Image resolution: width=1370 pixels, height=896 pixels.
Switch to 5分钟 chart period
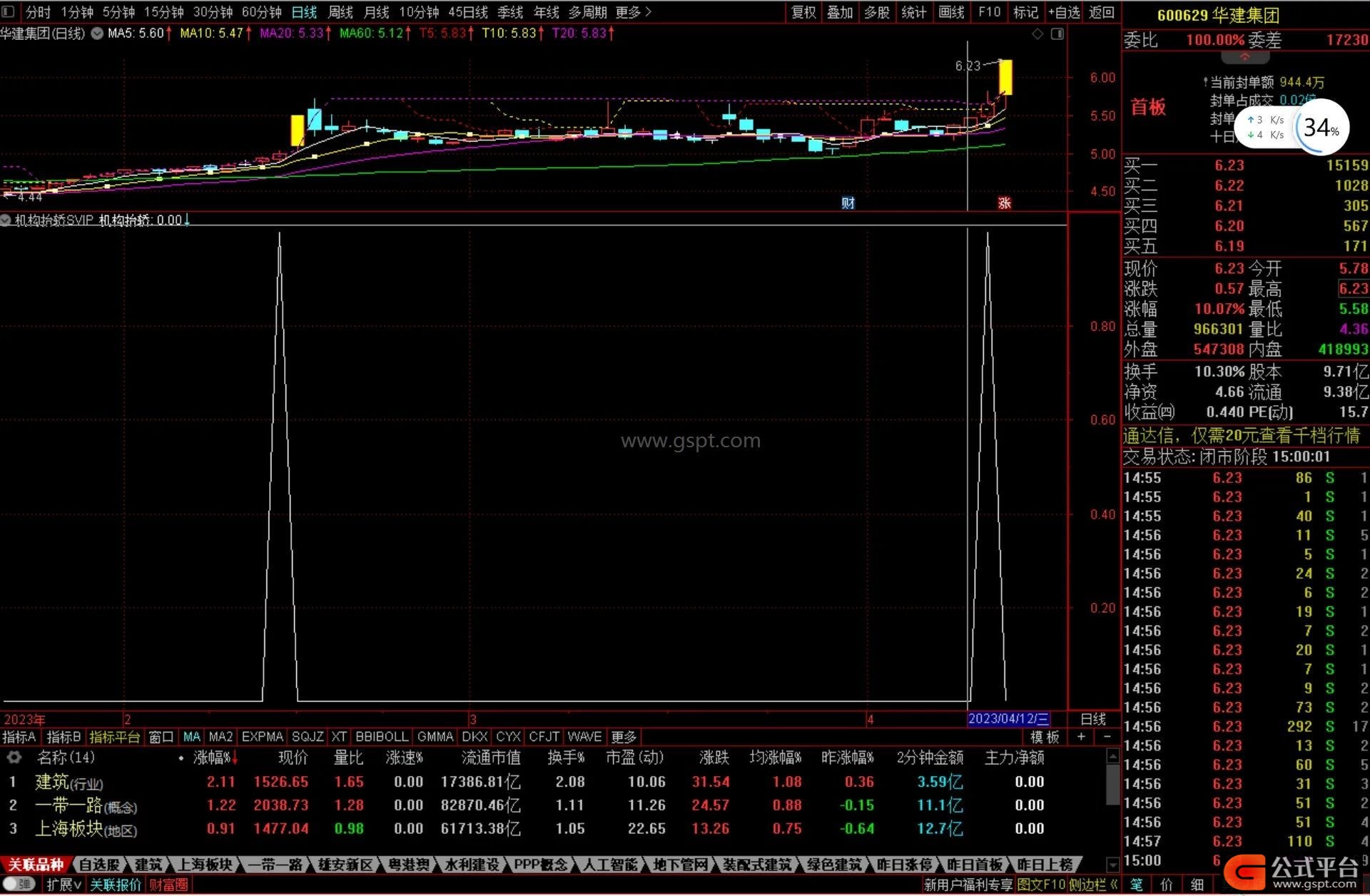[118, 12]
